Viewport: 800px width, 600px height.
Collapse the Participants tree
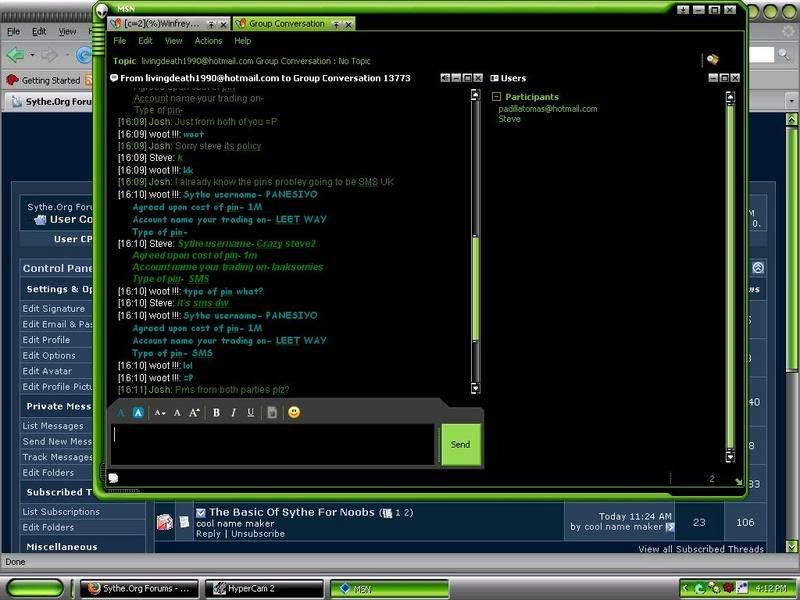(496, 96)
